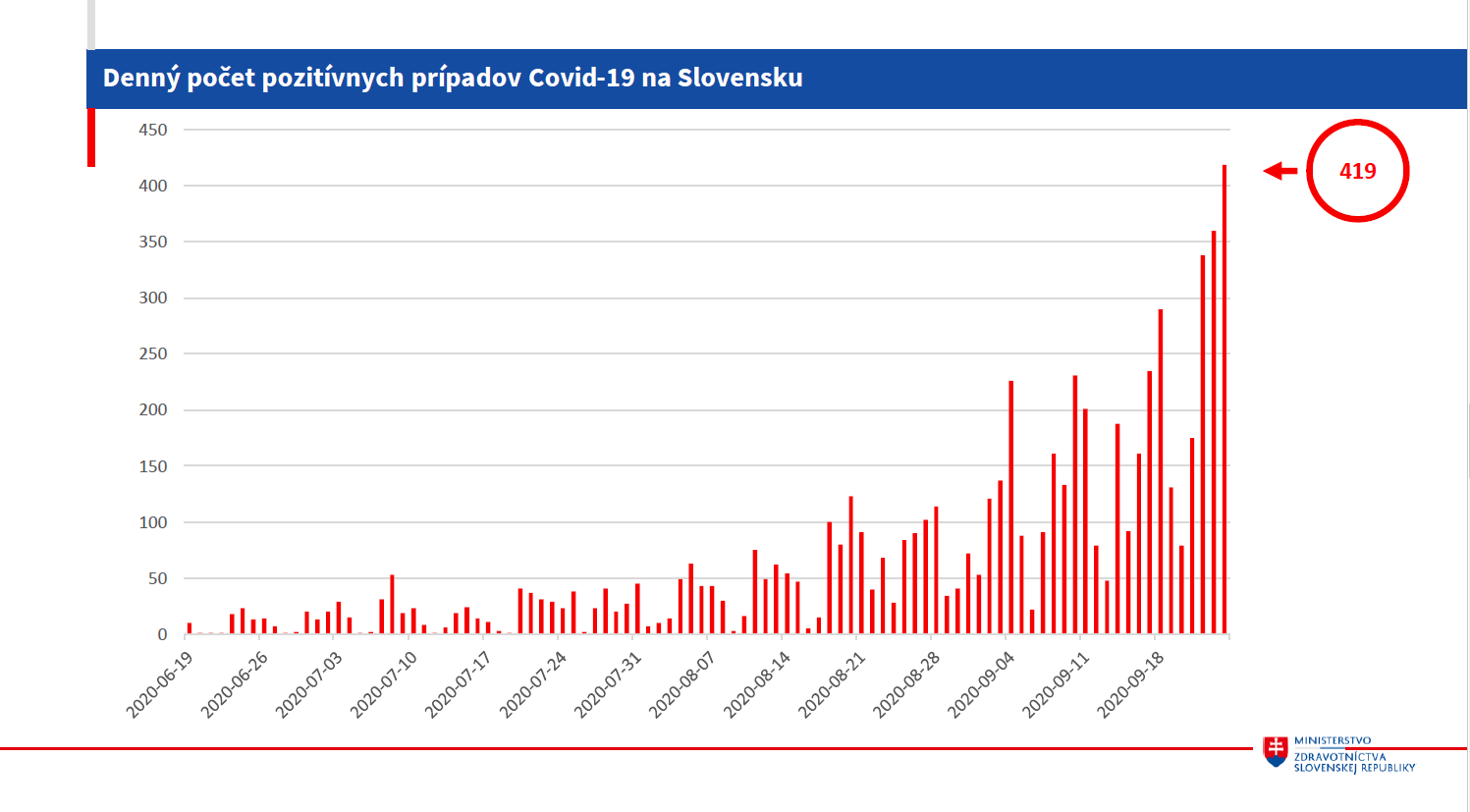Click the 250 y-axis label
The height and width of the screenshot is (812, 1470).
(x=152, y=353)
